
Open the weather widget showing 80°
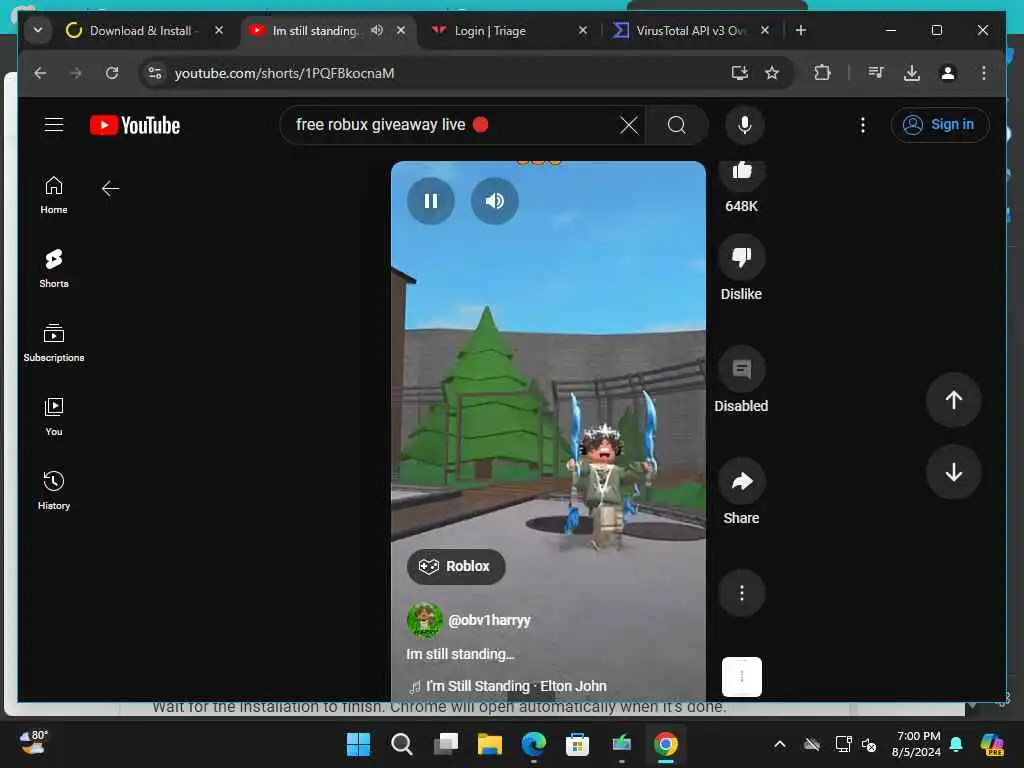click(33, 743)
